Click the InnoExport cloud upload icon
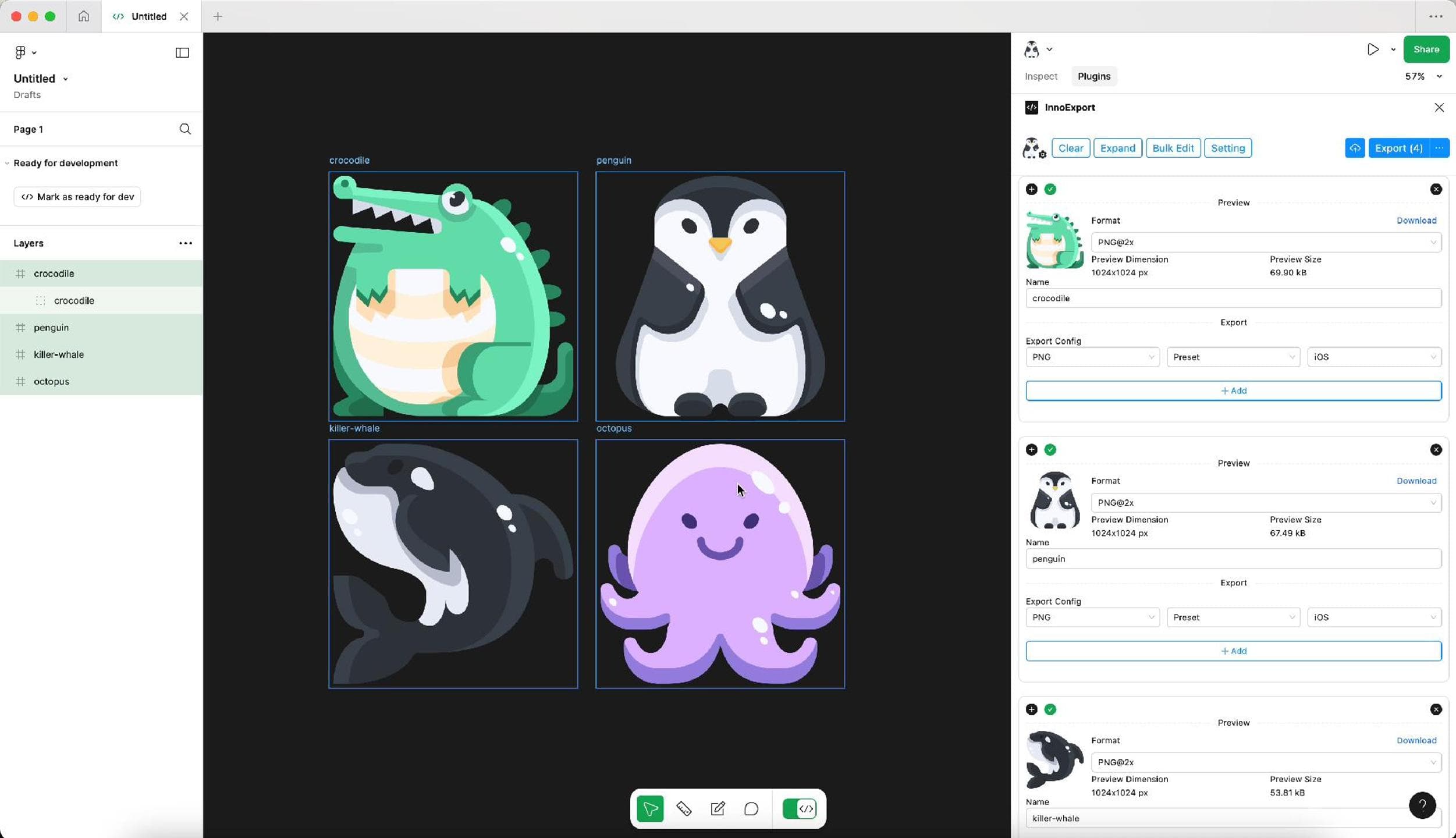The height and width of the screenshot is (838, 1456). (1355, 148)
